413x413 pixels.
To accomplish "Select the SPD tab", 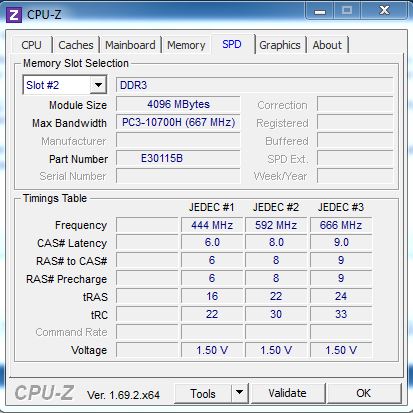I will click(232, 44).
